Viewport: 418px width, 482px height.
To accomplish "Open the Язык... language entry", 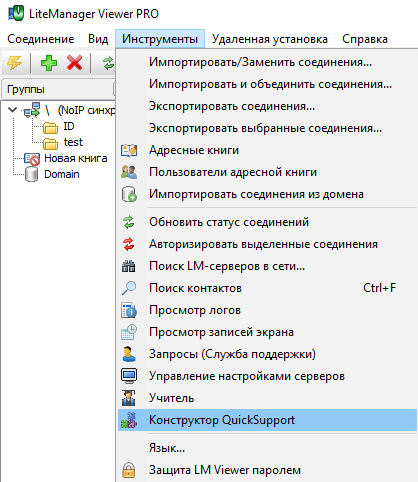I will [x=267, y=448].
